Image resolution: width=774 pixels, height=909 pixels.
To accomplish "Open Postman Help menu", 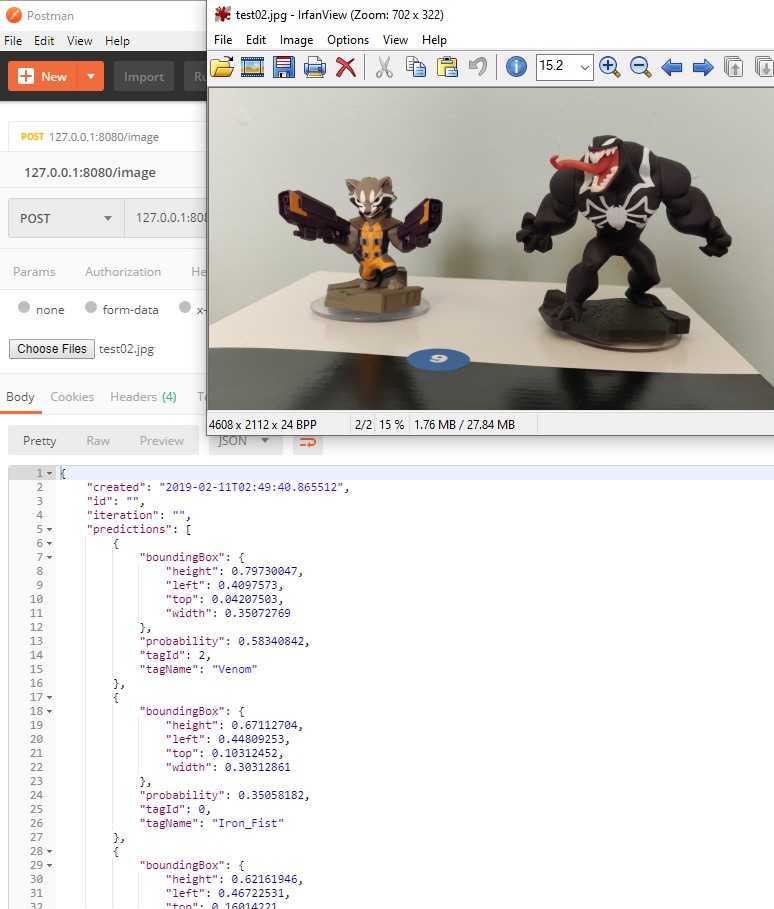I will [x=117, y=41].
